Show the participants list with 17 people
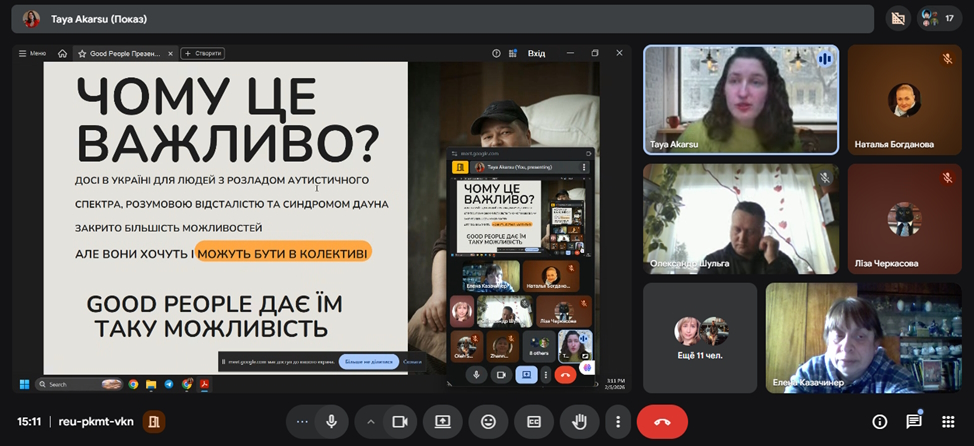974x446 pixels. (x=939, y=18)
